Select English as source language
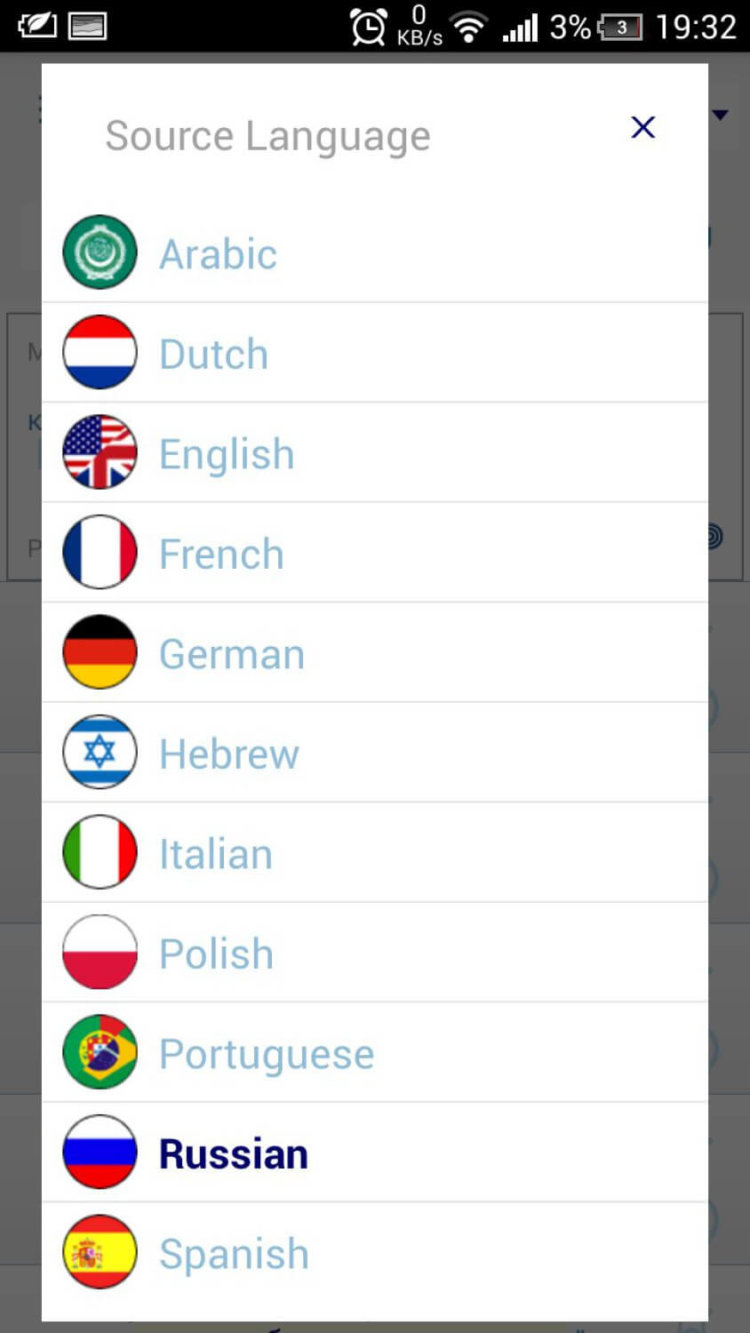Image resolution: width=750 pixels, height=1333 pixels. coord(227,454)
